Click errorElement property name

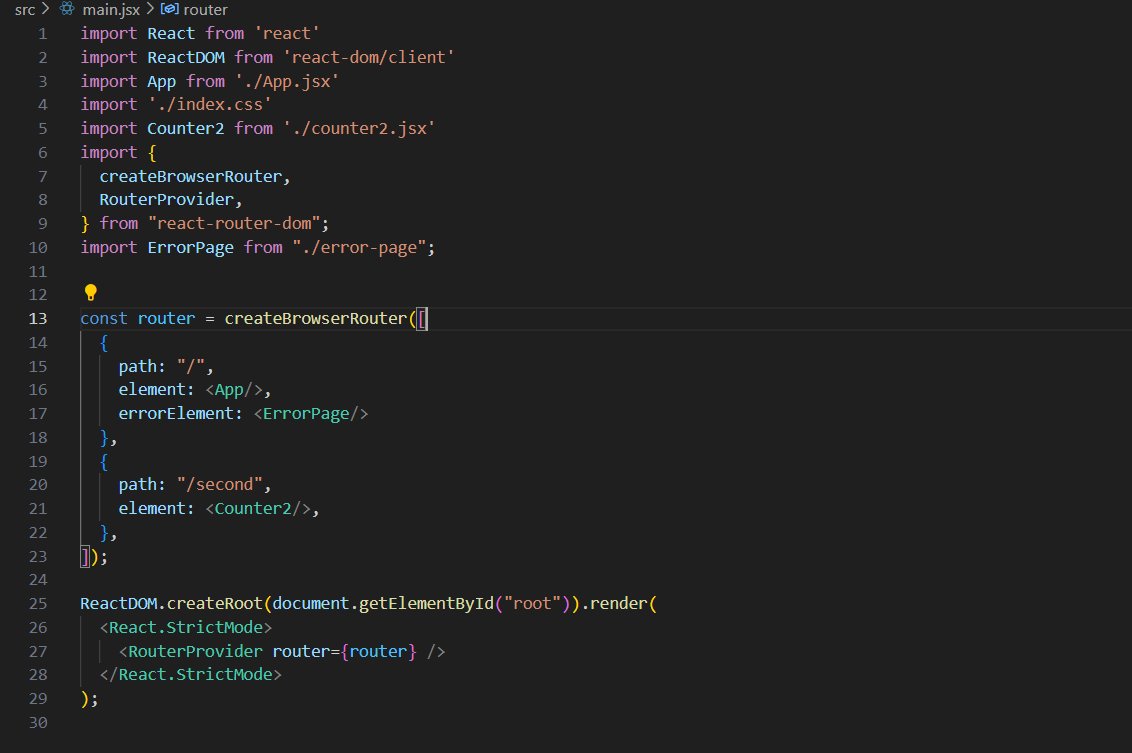176,414
